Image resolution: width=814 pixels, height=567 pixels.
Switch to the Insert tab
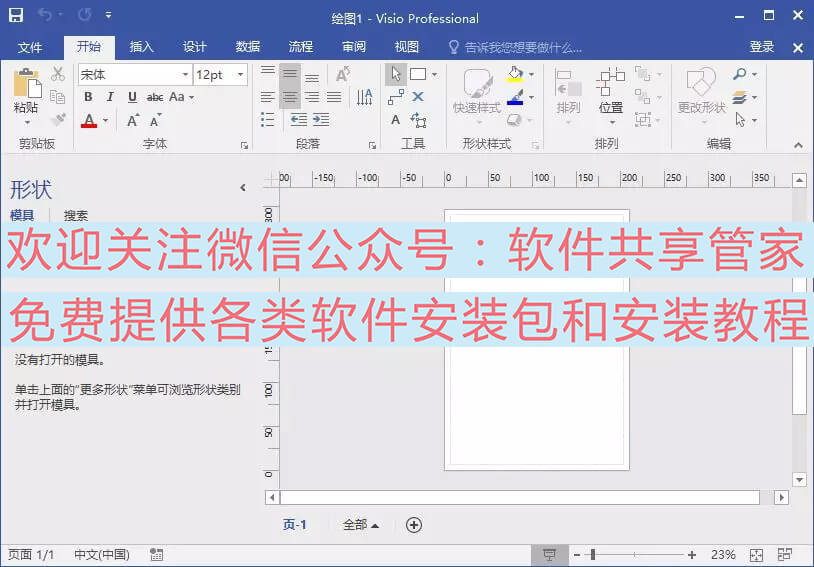point(142,47)
